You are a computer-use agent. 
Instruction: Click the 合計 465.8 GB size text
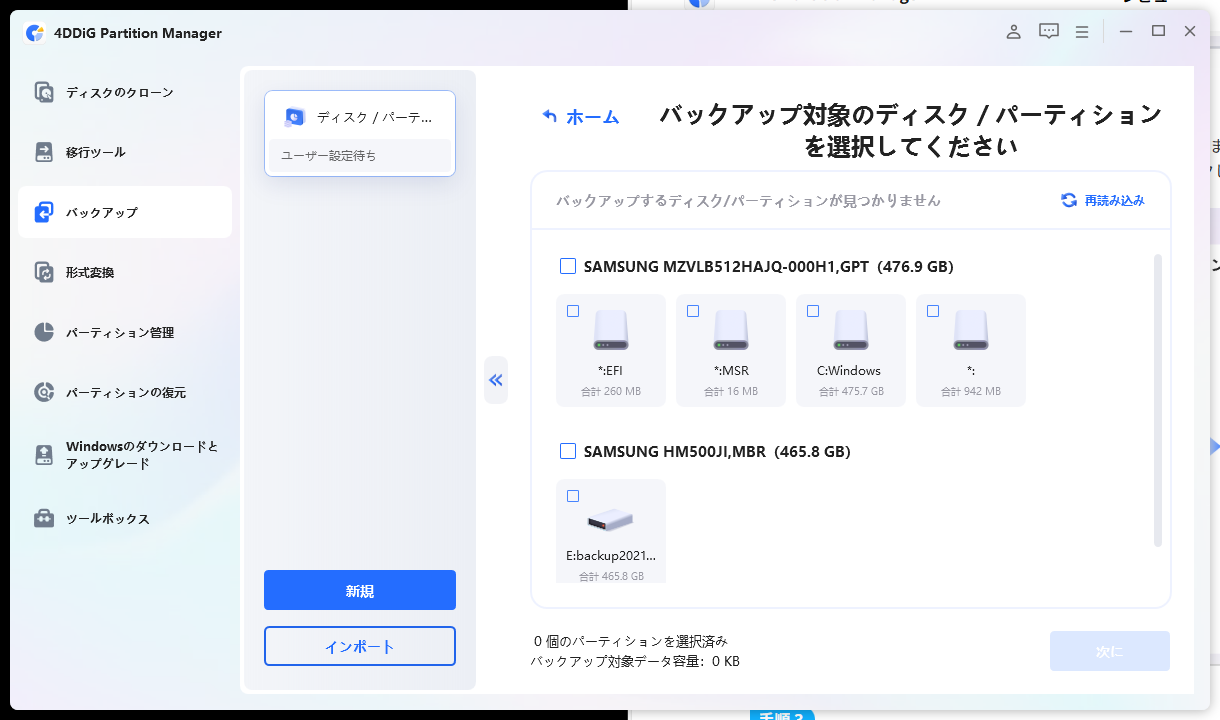(x=611, y=577)
